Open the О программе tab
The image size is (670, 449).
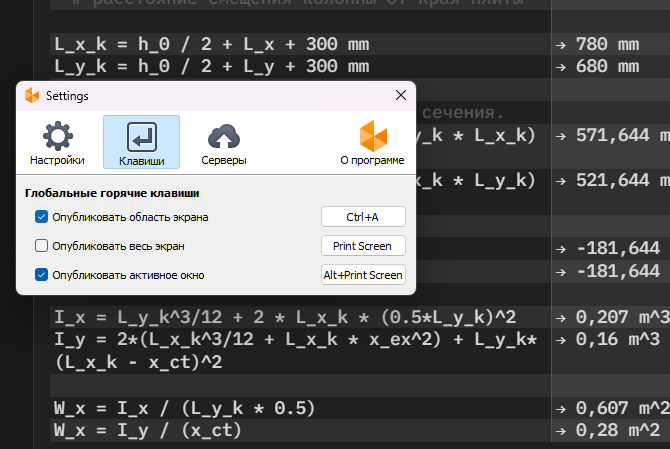(x=372, y=143)
